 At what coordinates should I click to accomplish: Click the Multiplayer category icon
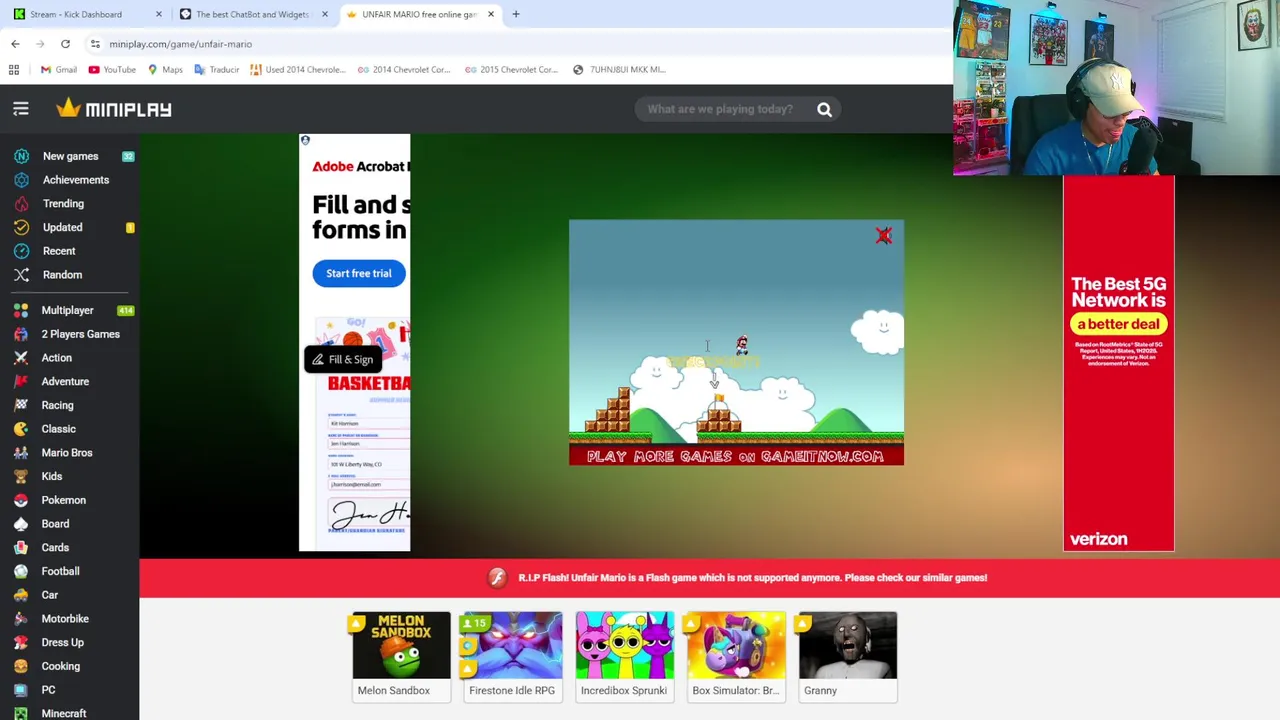[21, 310]
